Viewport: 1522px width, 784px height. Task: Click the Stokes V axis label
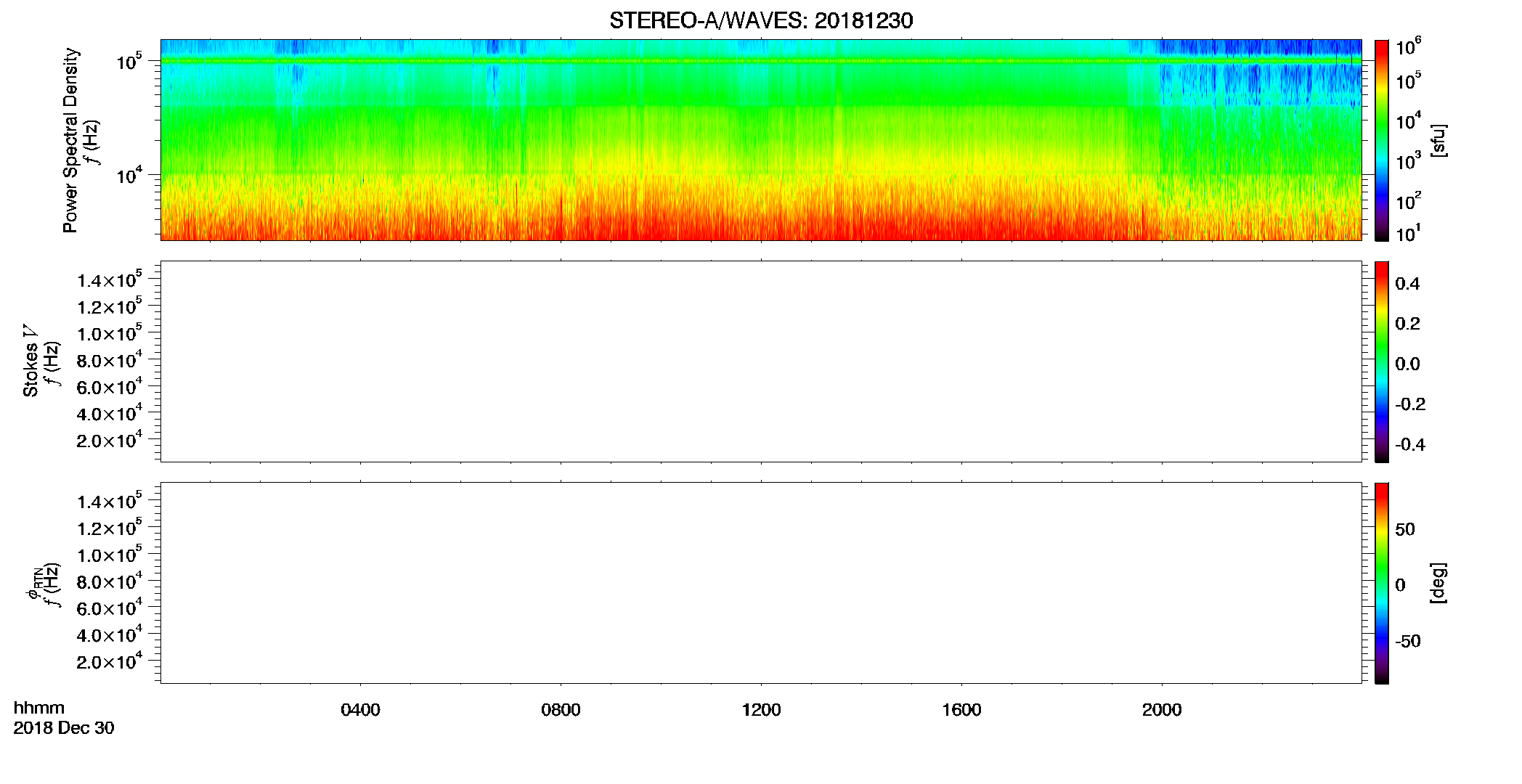30,361
